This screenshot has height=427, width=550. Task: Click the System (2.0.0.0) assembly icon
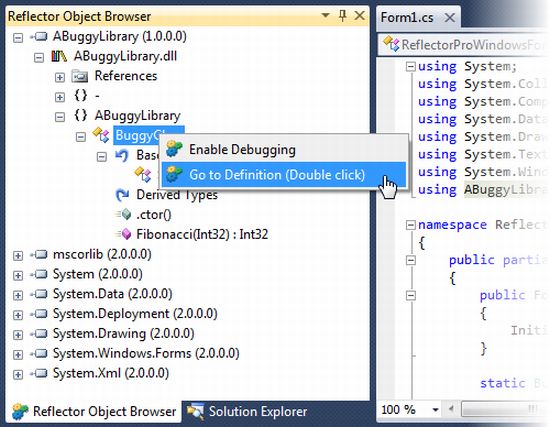pyautogui.click(x=39, y=274)
